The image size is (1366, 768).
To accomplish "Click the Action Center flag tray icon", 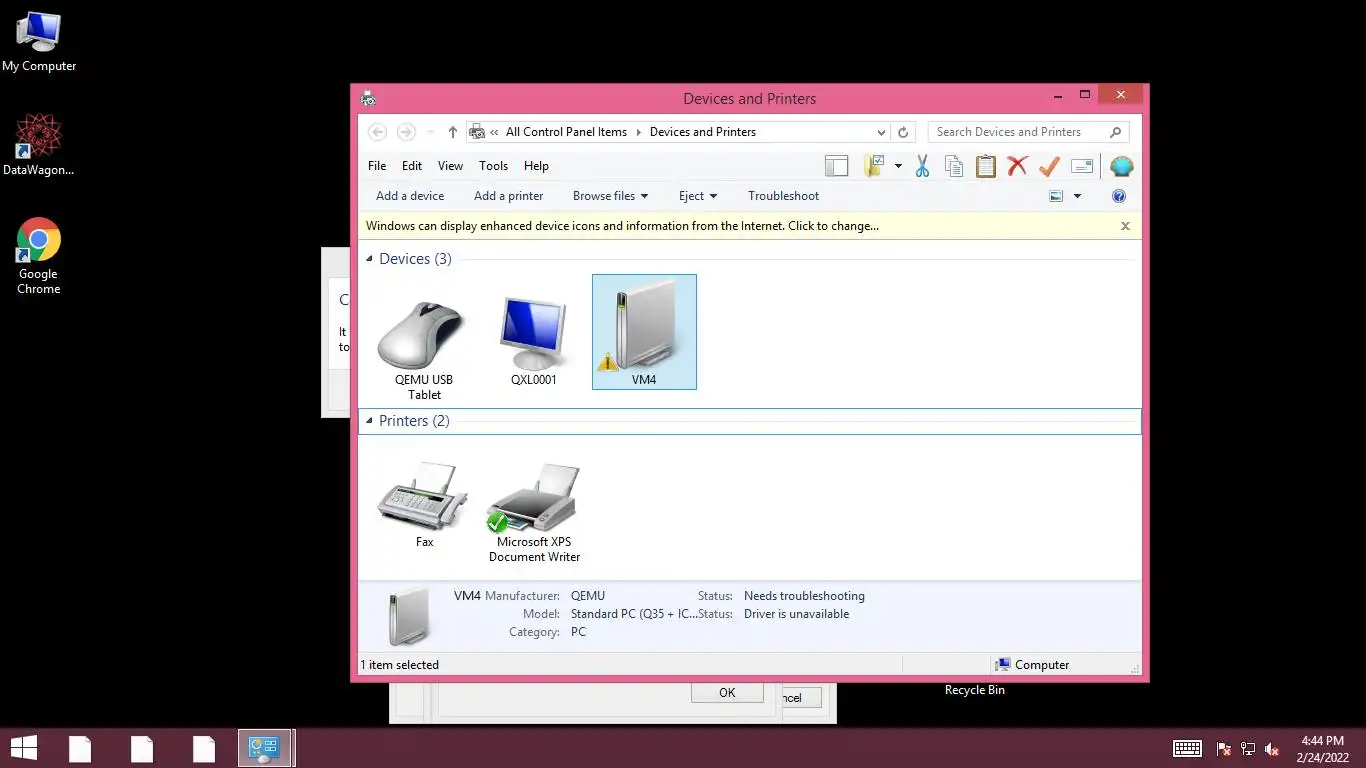I will pos(1224,749).
